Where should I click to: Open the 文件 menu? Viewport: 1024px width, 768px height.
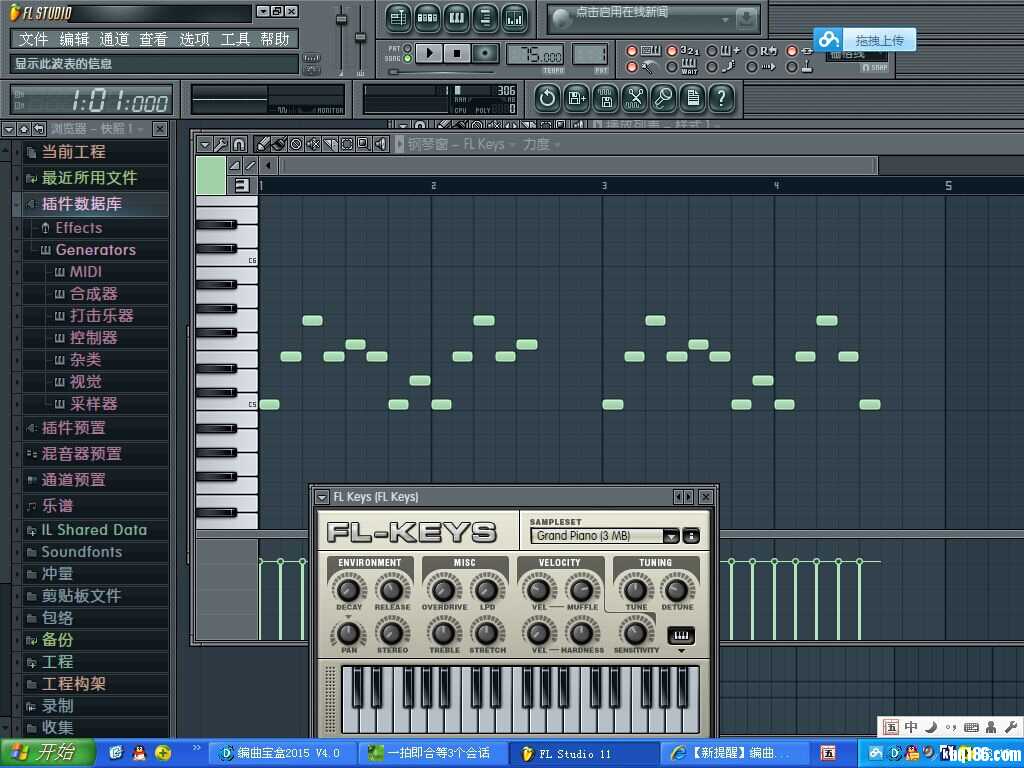point(33,39)
